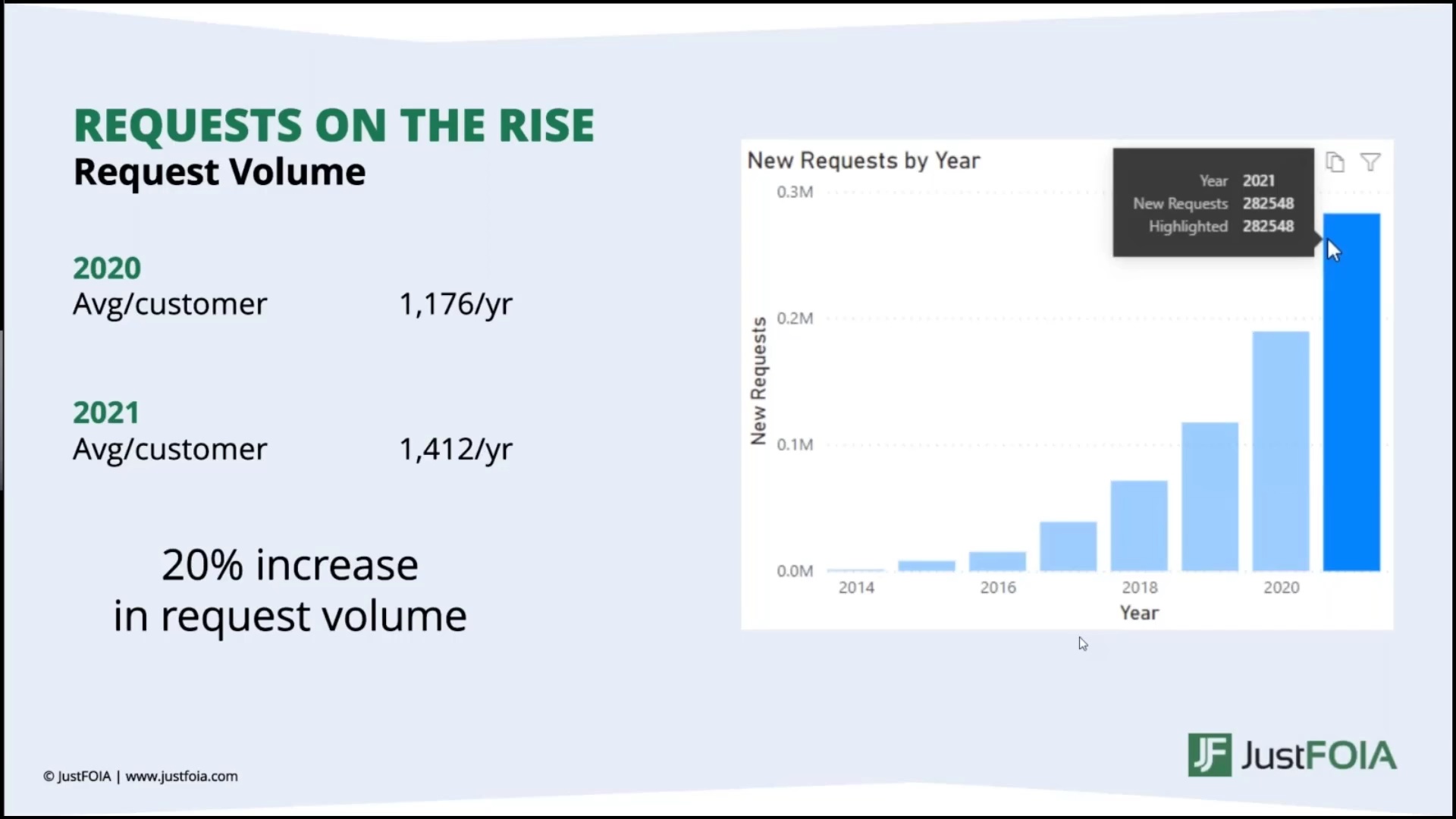
Task: Select the 2019 bar in chart
Action: point(1210,497)
